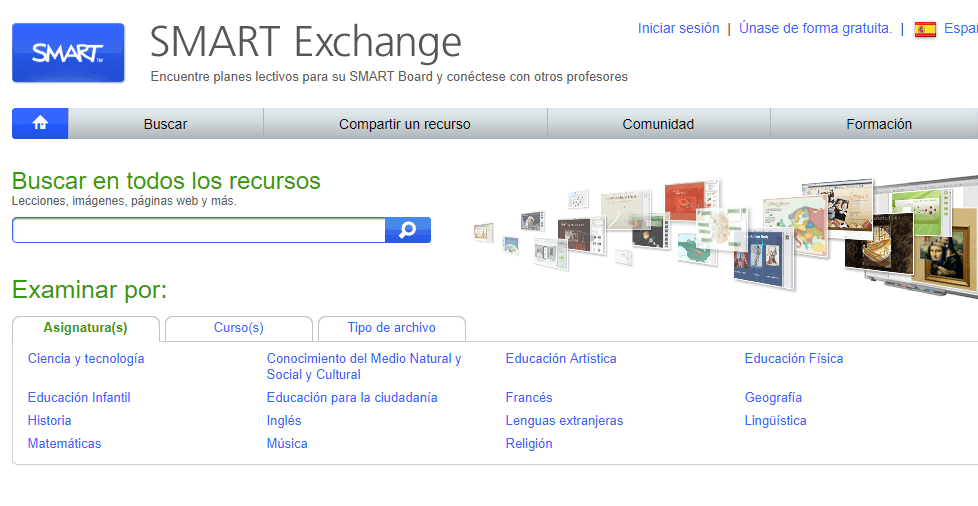
Task: Click the magnifier search button
Action: (x=408, y=230)
